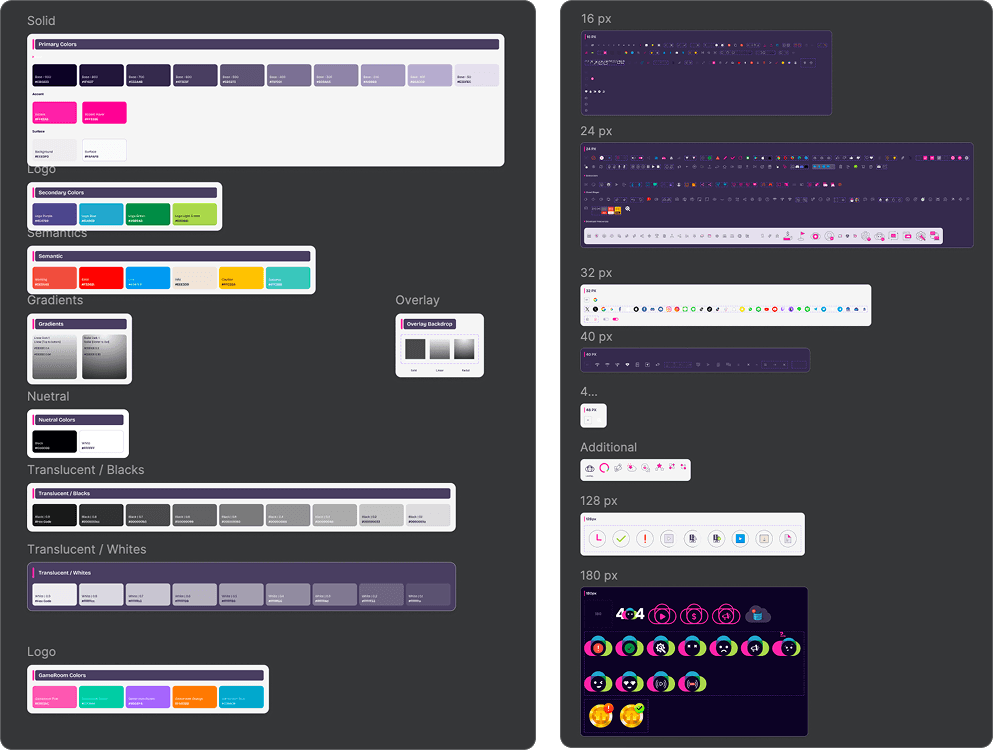This screenshot has width=993, height=750.
Task: Pick the GameRoom pink swatch
Action: pyautogui.click(x=54, y=697)
